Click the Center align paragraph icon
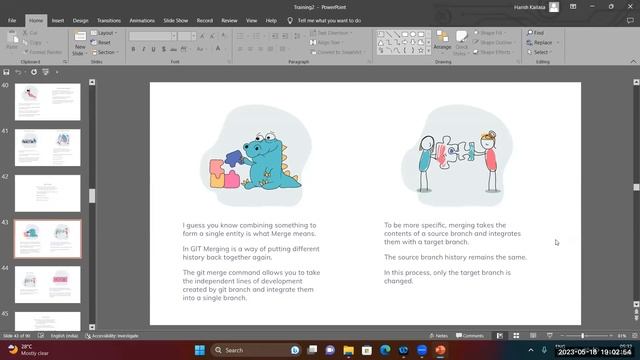The image size is (640, 360). point(250,49)
